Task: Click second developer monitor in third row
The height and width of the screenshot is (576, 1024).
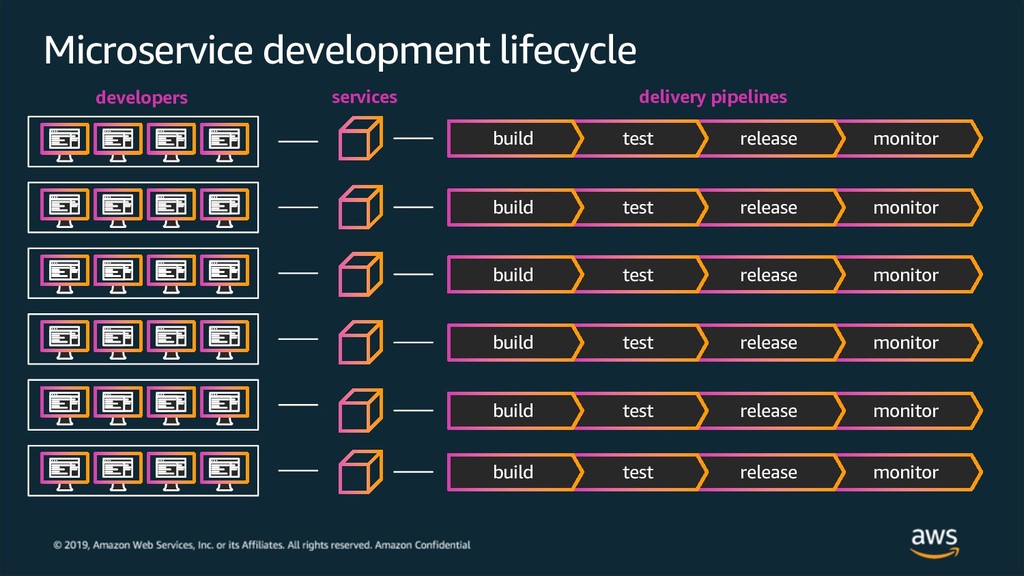Action: pyautogui.click(x=118, y=274)
